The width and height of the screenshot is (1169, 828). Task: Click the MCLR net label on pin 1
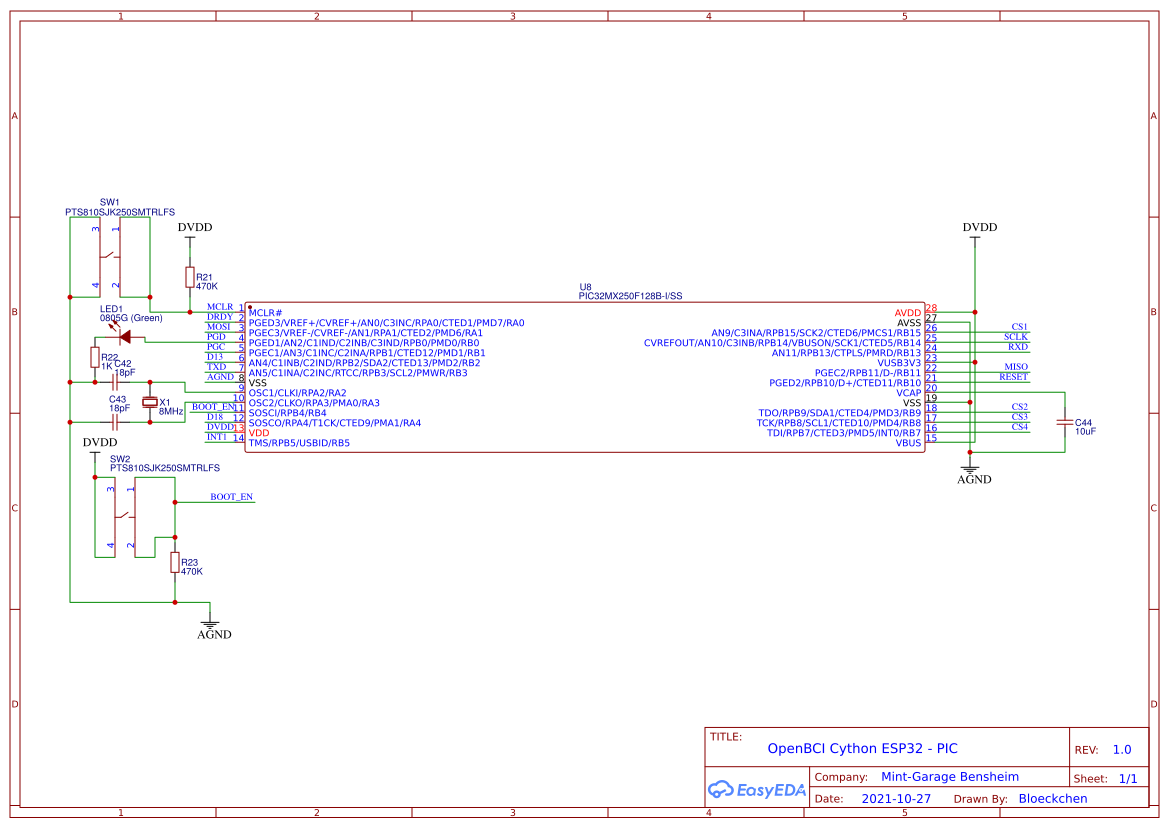point(218,307)
